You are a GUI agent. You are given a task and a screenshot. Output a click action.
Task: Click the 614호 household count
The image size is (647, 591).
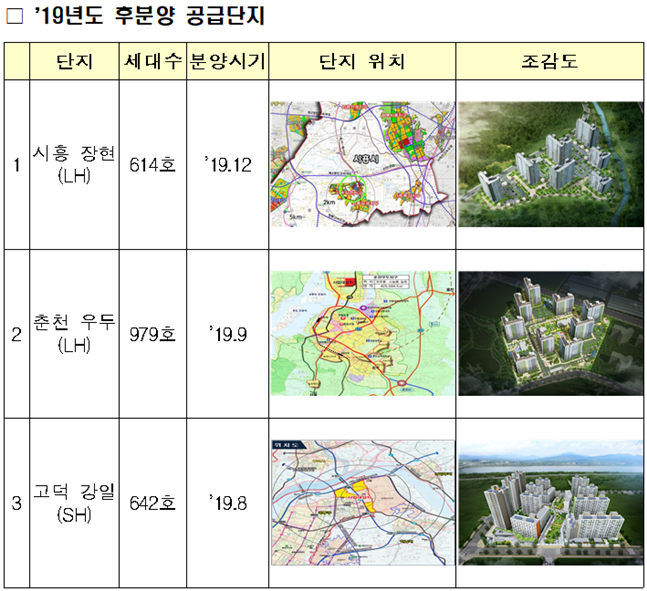pyautogui.click(x=153, y=165)
